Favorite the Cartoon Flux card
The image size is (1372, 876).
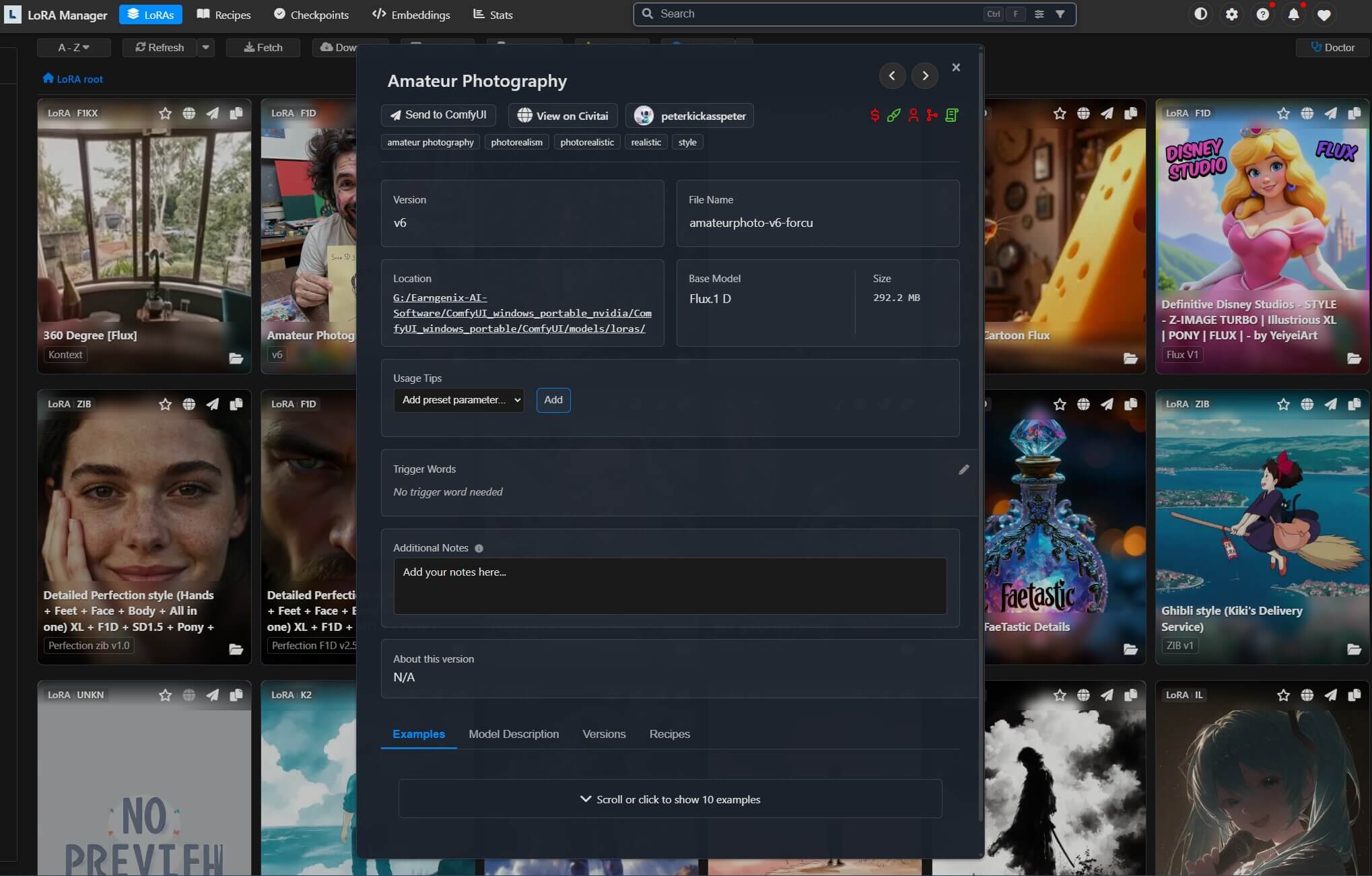pos(1060,113)
